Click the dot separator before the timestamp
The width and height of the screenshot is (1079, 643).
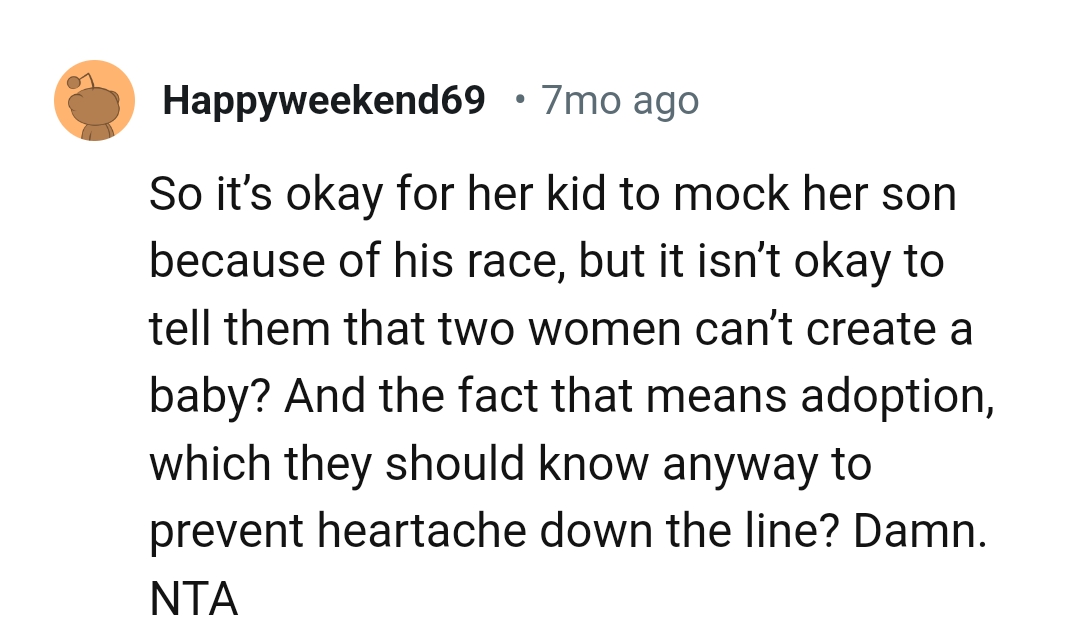click(518, 99)
